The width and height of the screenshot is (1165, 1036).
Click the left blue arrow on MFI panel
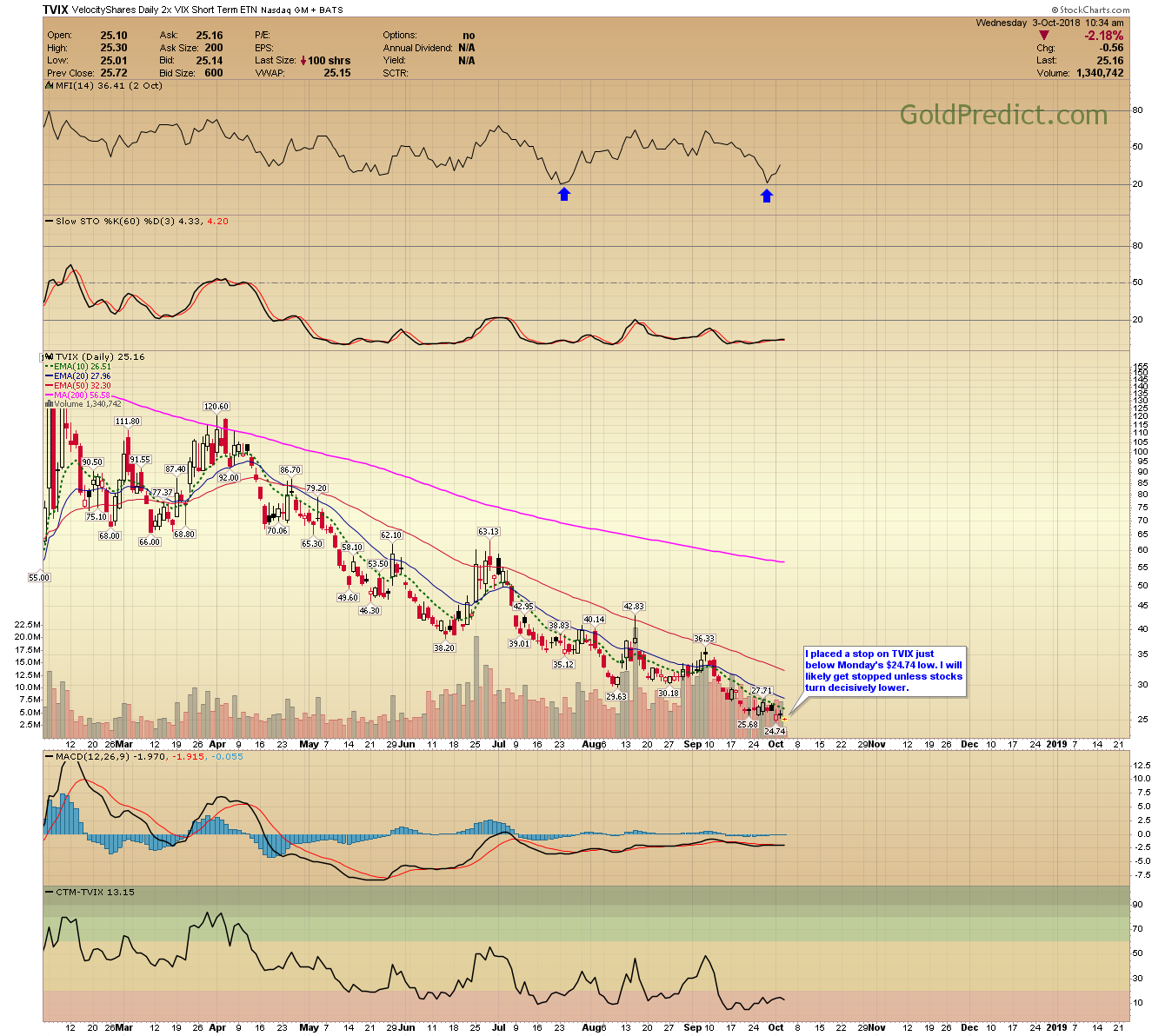click(x=563, y=195)
